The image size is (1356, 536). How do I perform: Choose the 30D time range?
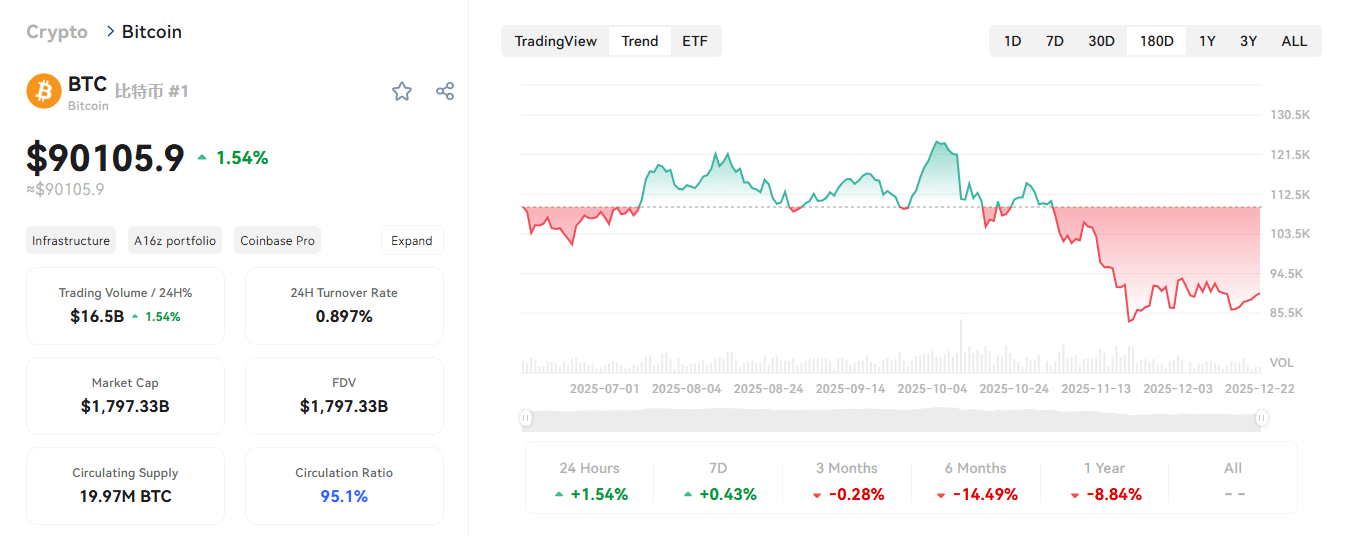pos(1101,41)
